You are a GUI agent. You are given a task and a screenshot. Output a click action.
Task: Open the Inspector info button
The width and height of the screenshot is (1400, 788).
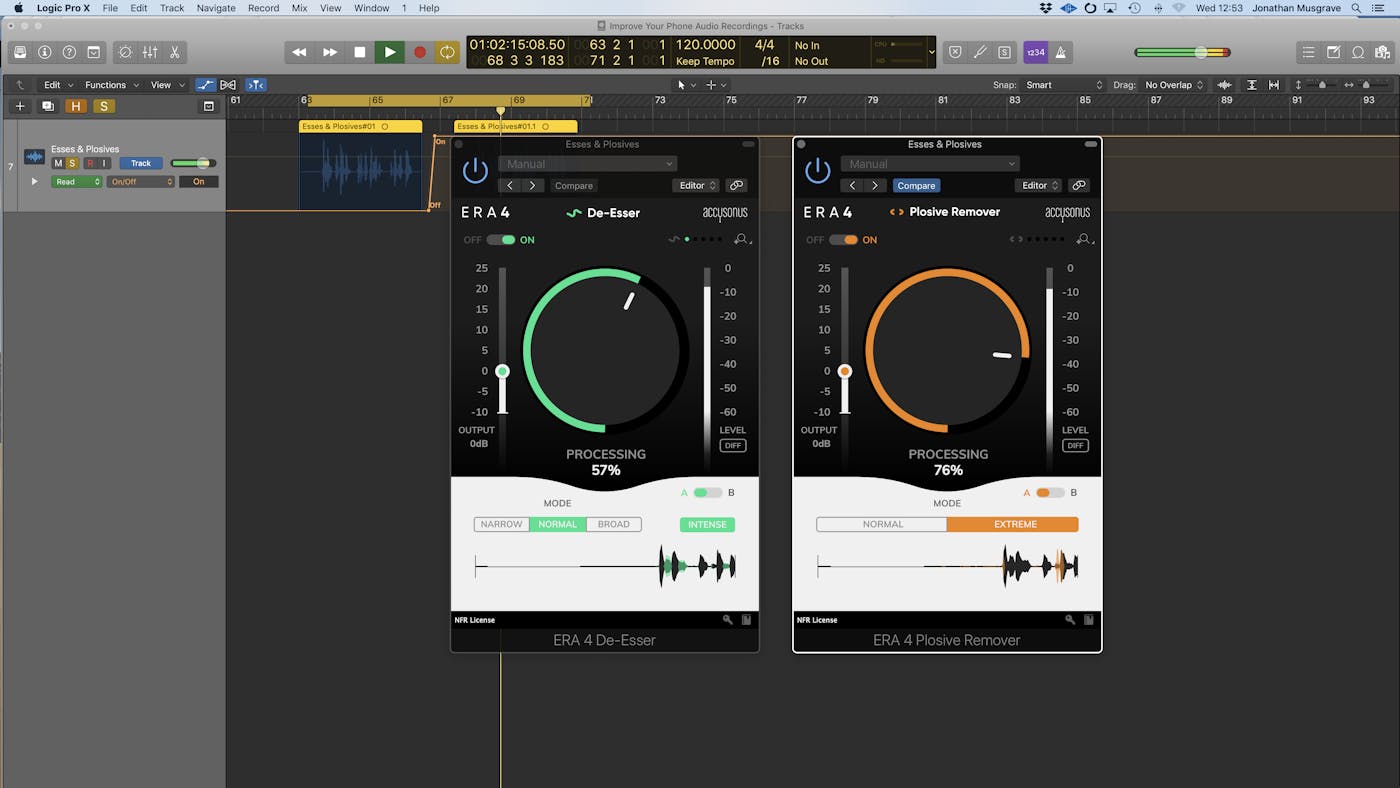pos(45,52)
